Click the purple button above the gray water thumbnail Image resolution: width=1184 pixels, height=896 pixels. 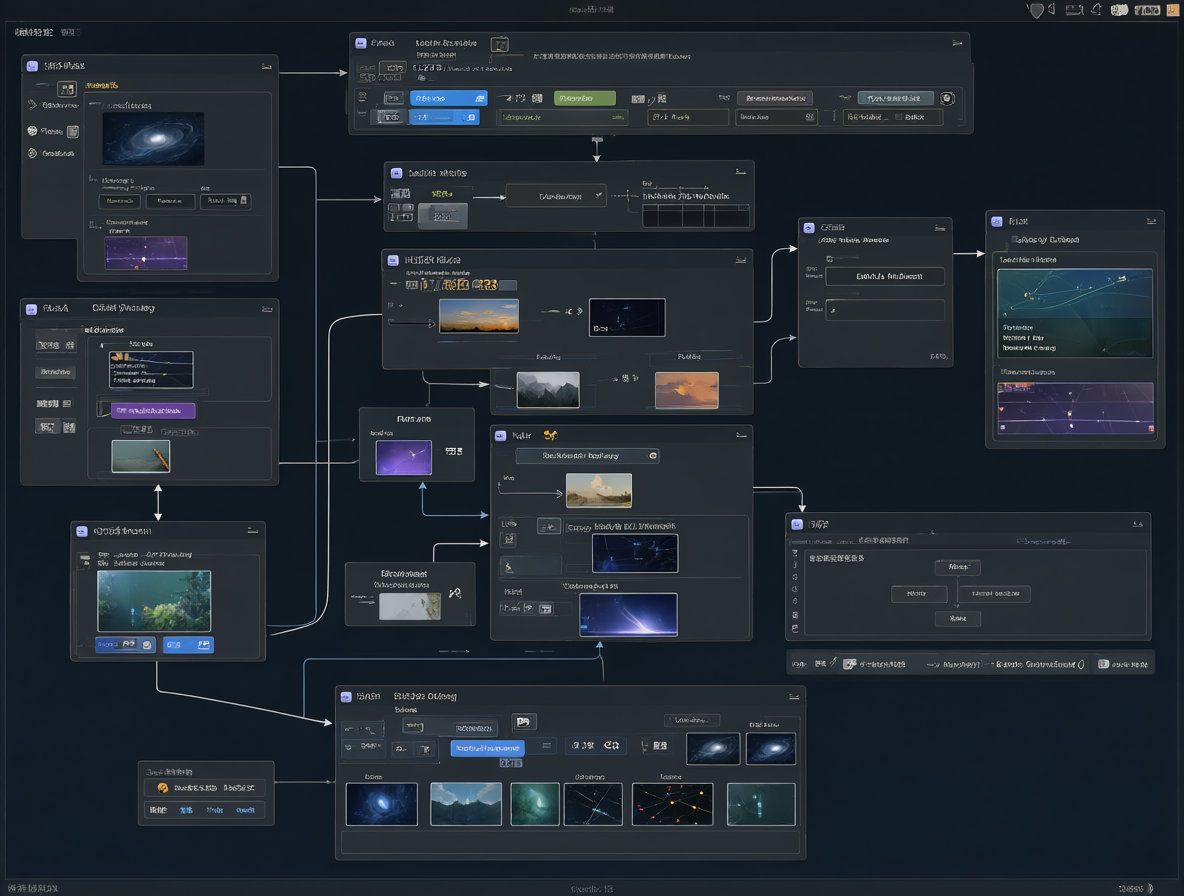click(153, 411)
